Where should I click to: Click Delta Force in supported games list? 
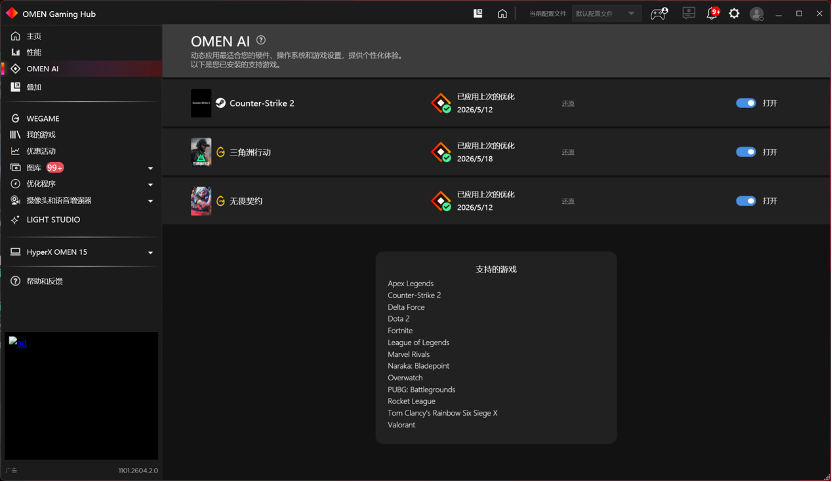coord(406,307)
